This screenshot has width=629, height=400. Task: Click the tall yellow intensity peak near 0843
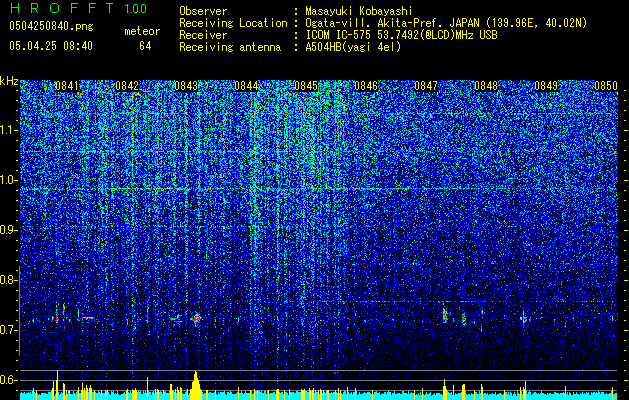pyautogui.click(x=196, y=385)
